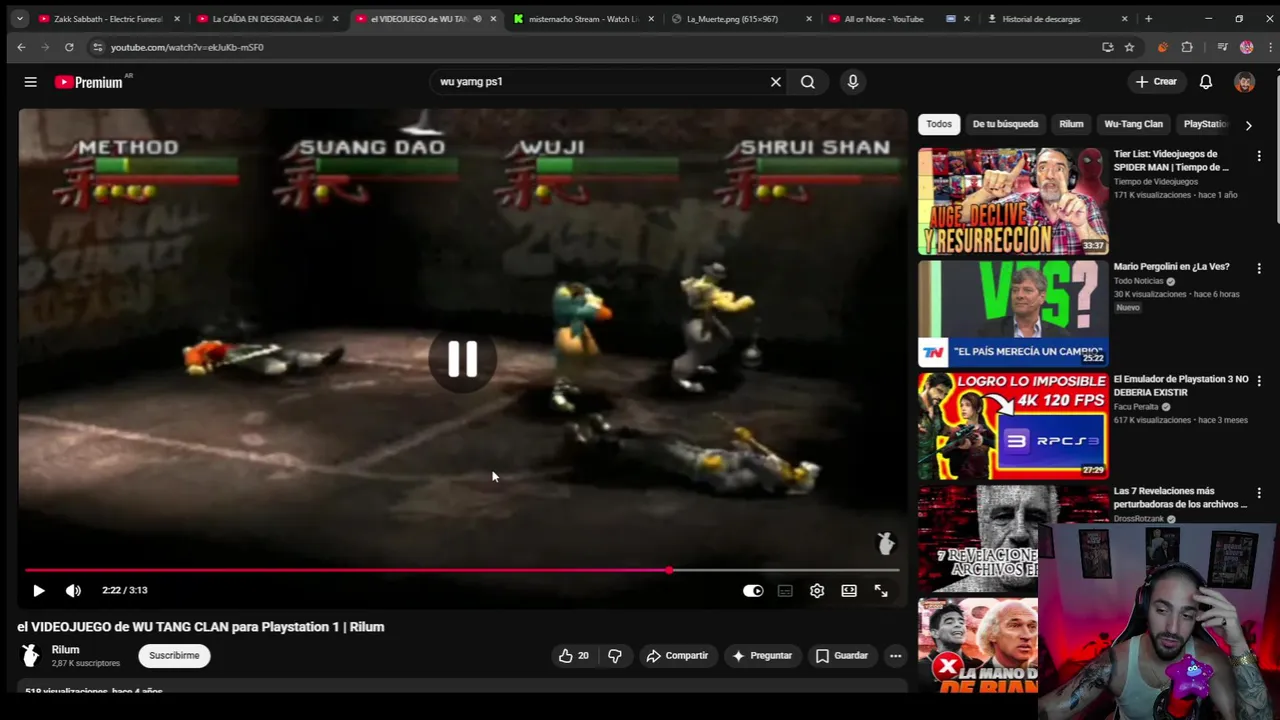1280x720 pixels.
Task: Go back with browser back arrow
Action: click(21, 47)
